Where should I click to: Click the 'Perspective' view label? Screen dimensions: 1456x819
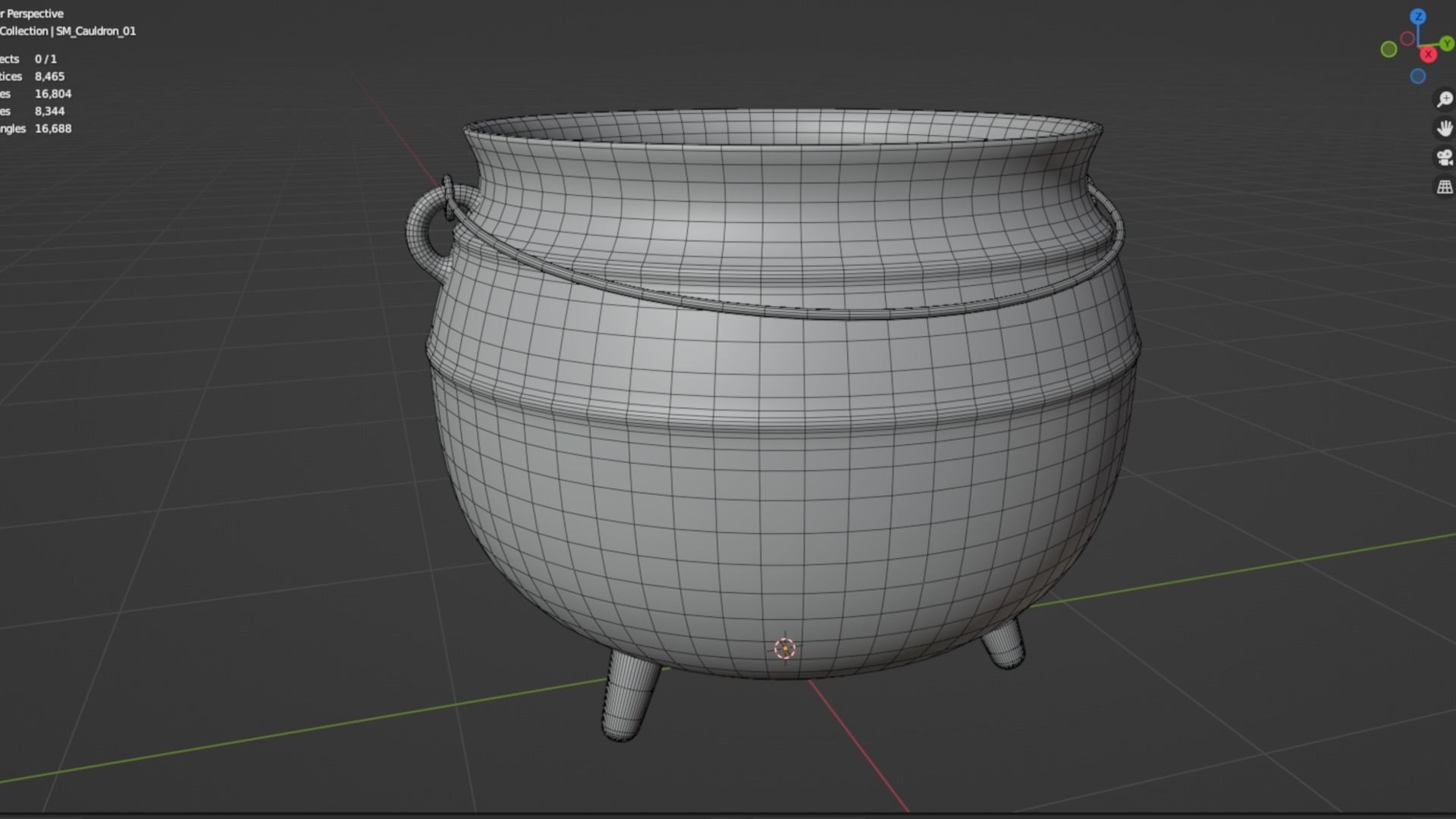coord(35,14)
